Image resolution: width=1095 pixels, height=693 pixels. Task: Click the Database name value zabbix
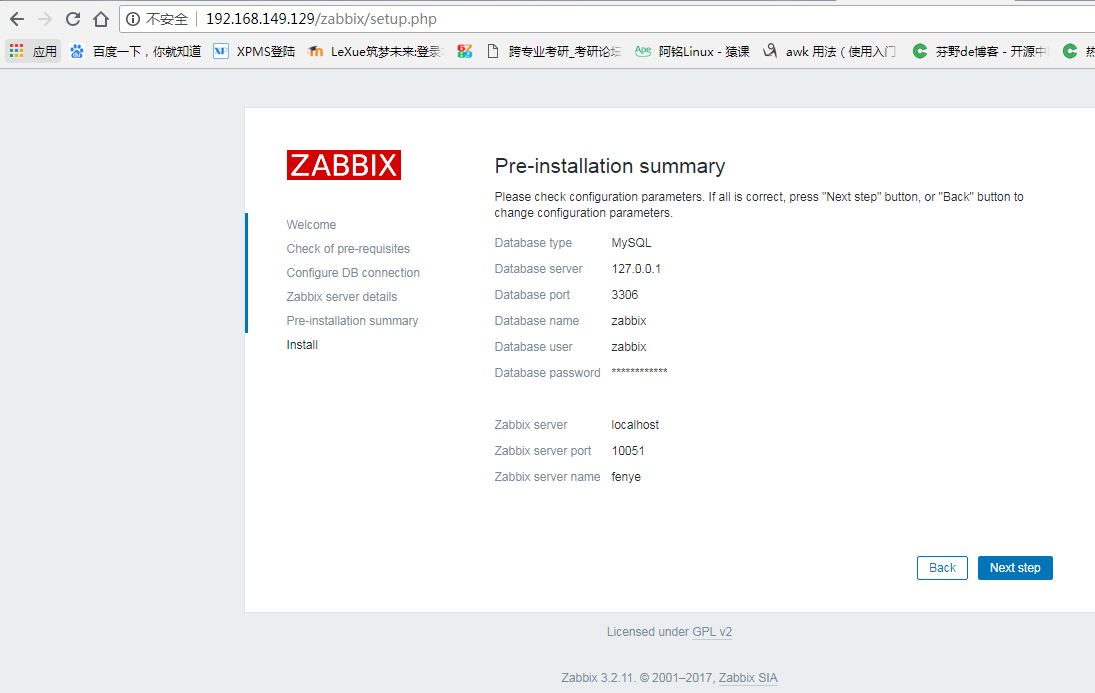coord(629,321)
